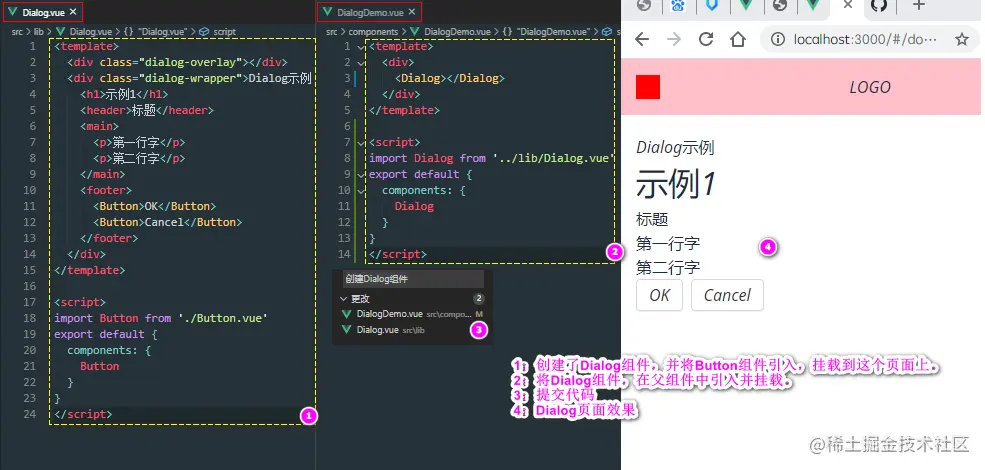985x470 pixels.
Task: Switch to the blue shield icon browser tab
Action: [712, 6]
